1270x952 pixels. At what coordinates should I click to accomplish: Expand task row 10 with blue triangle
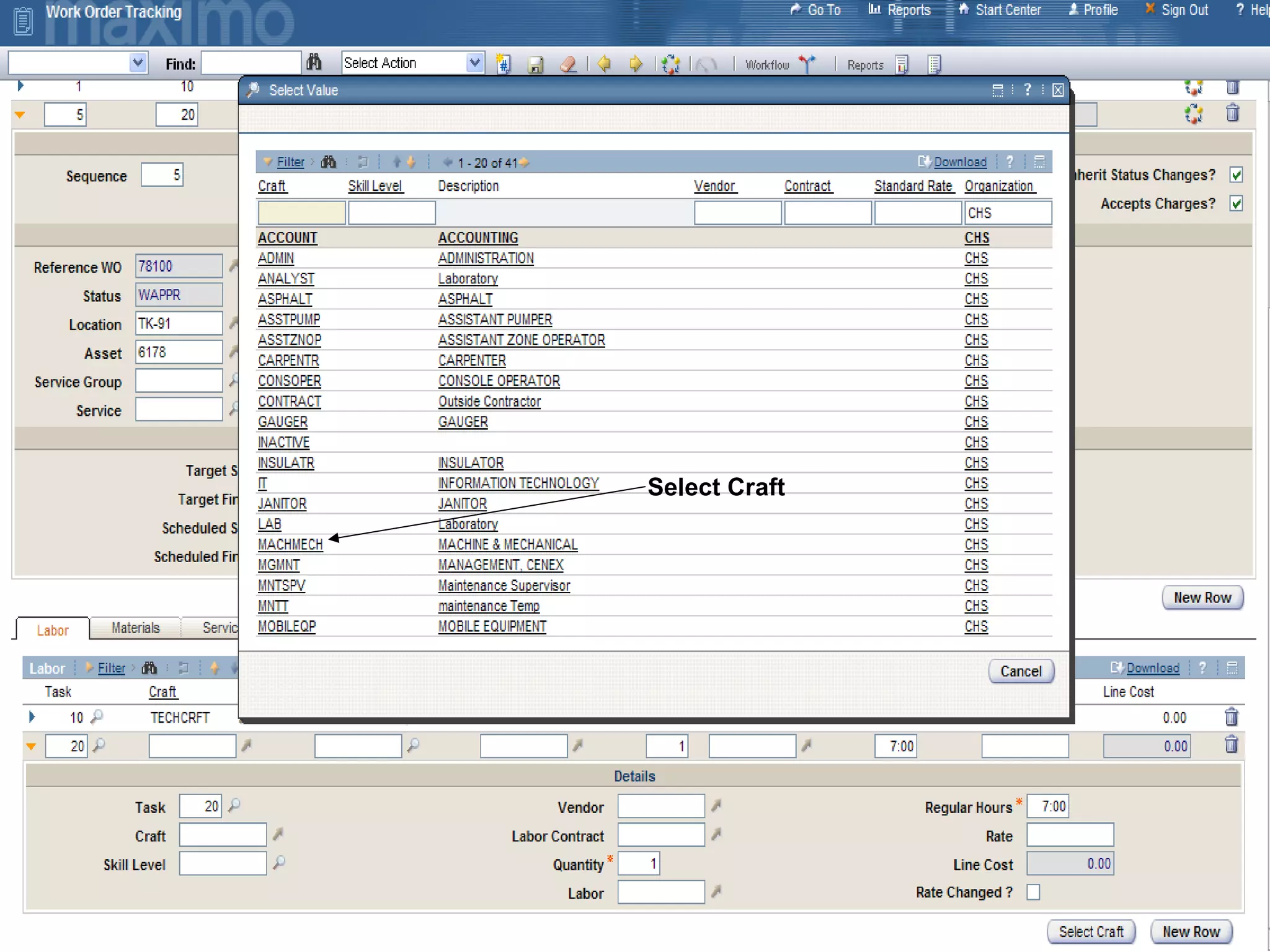pyautogui.click(x=20, y=86)
